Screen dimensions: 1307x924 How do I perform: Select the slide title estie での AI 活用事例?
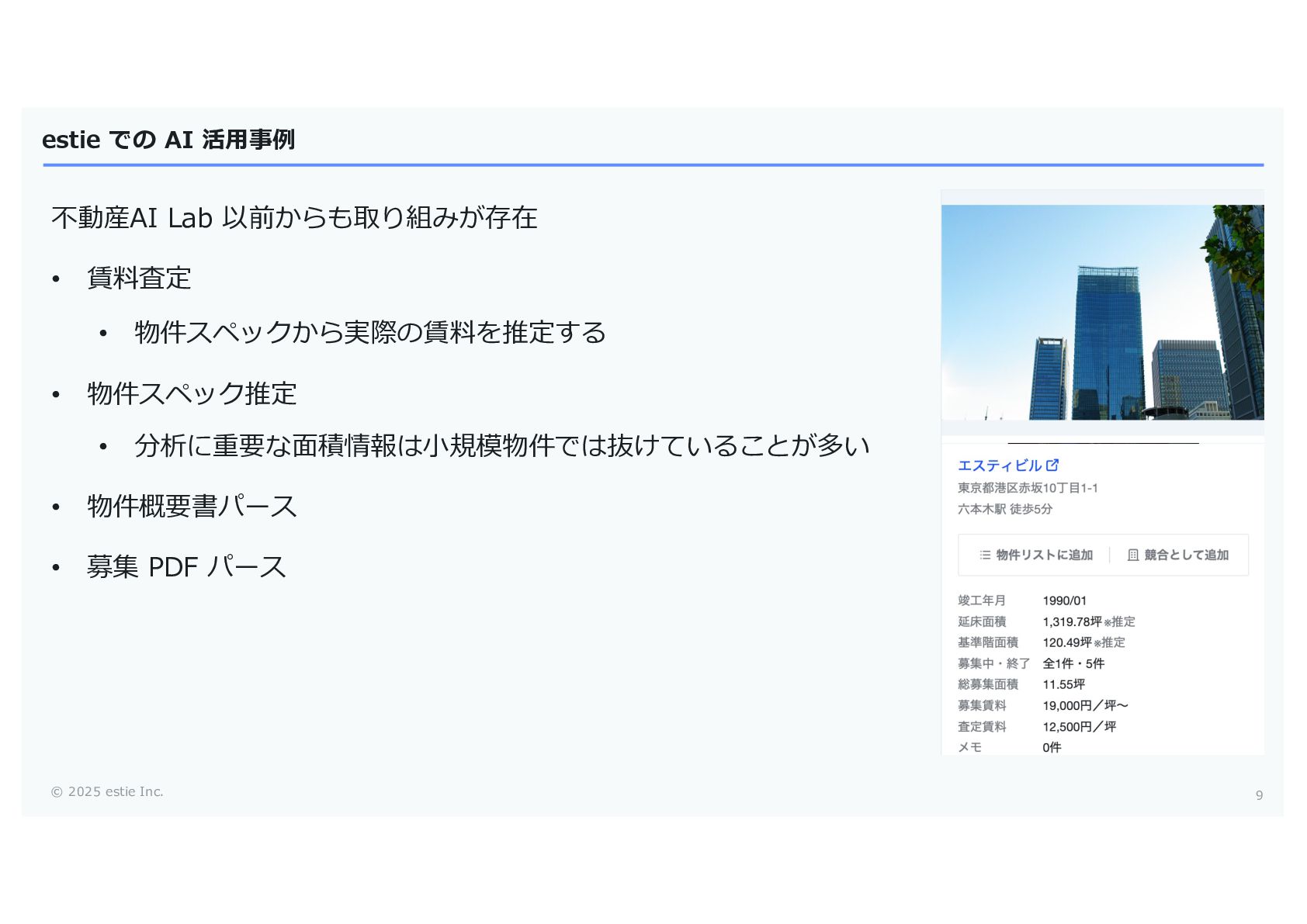click(x=168, y=140)
